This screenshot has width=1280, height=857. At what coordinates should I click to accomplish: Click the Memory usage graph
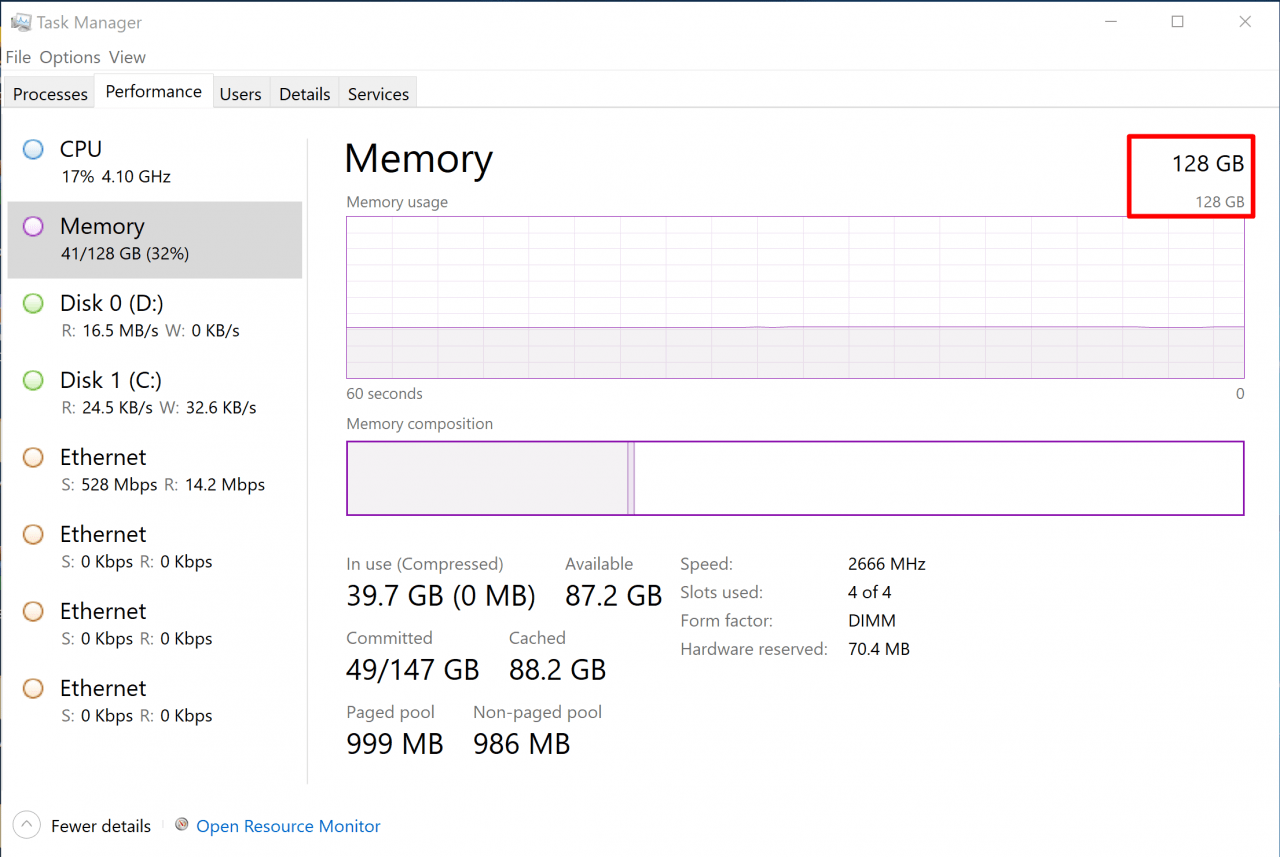point(795,297)
